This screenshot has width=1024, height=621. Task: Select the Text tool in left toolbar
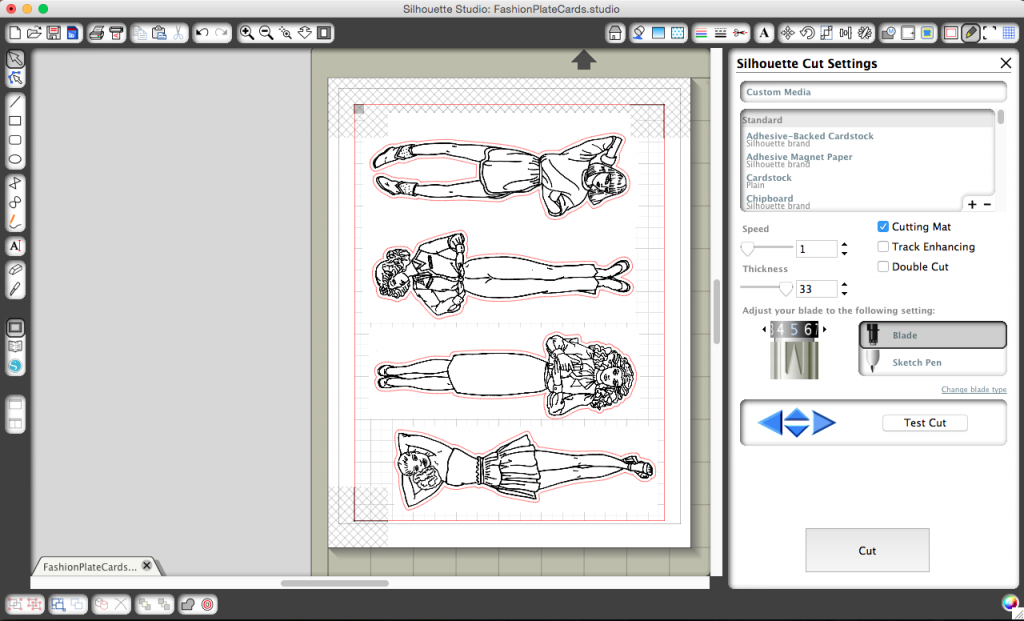pos(15,246)
